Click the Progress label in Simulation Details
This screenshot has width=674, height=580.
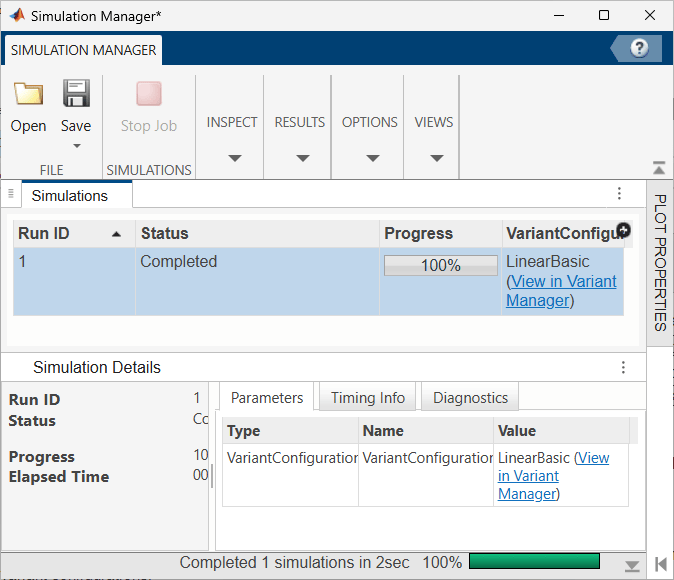click(x=42, y=457)
